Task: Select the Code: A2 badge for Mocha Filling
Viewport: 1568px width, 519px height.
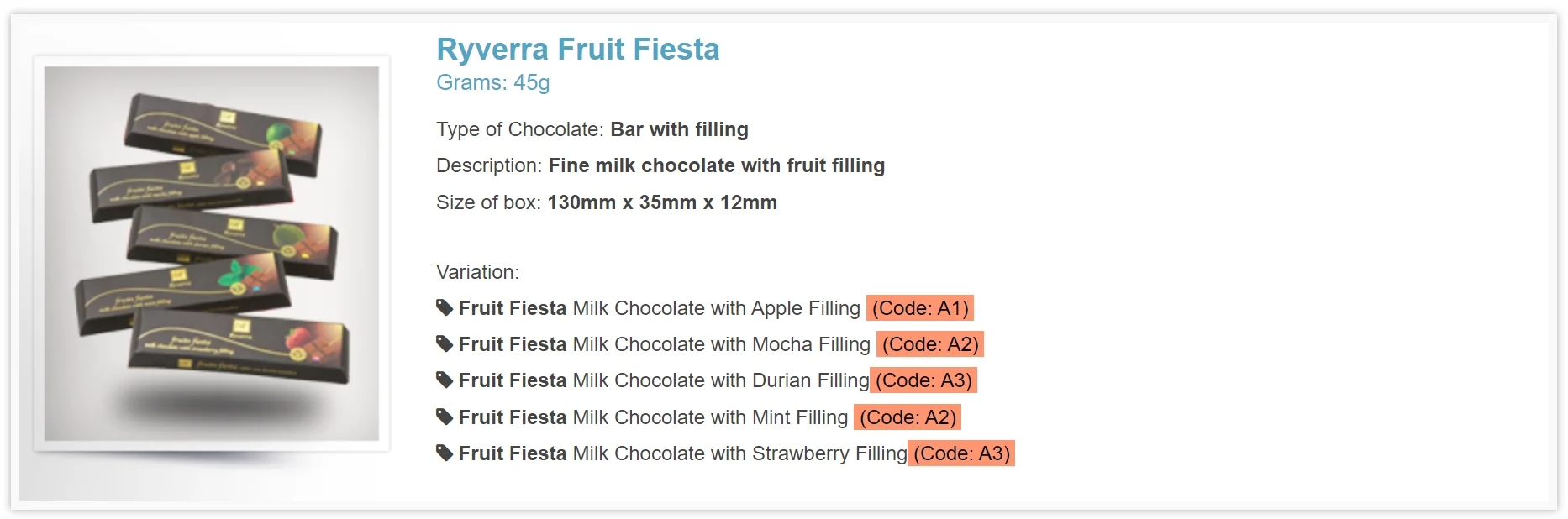Action: coord(930,344)
